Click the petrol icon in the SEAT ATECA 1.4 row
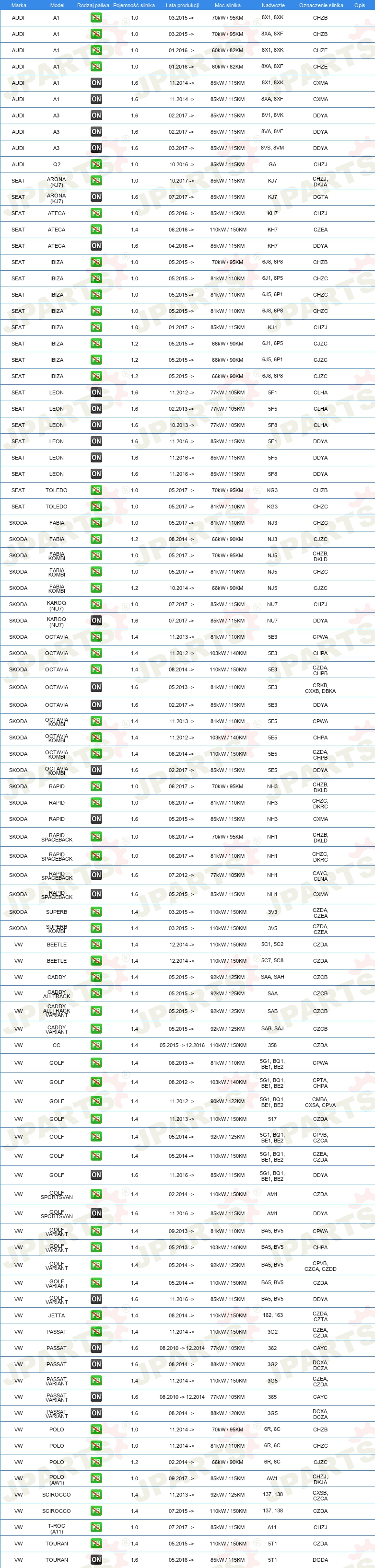This screenshot has height=1568, width=375. [96, 230]
